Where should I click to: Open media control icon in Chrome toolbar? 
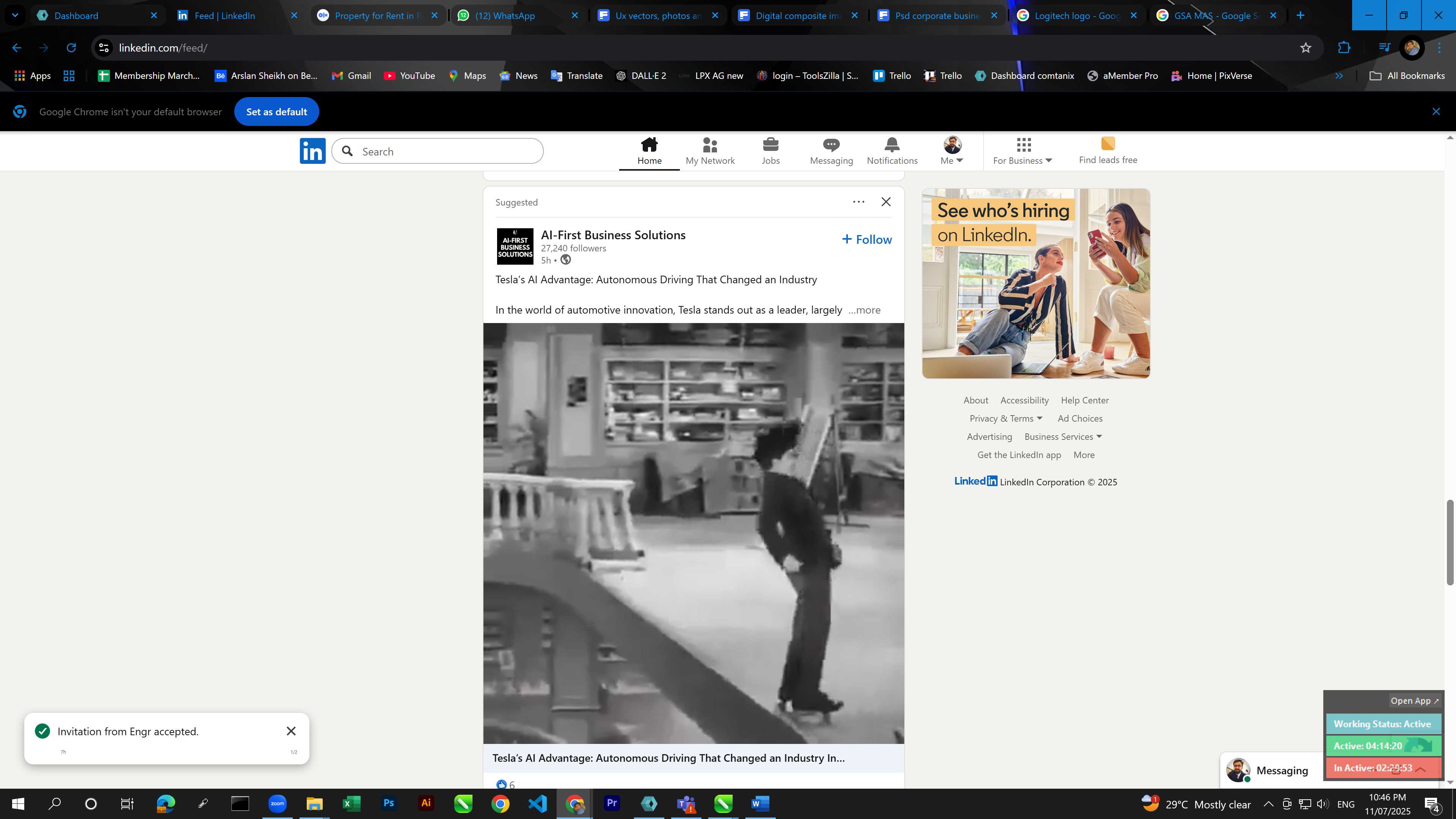(1384, 48)
